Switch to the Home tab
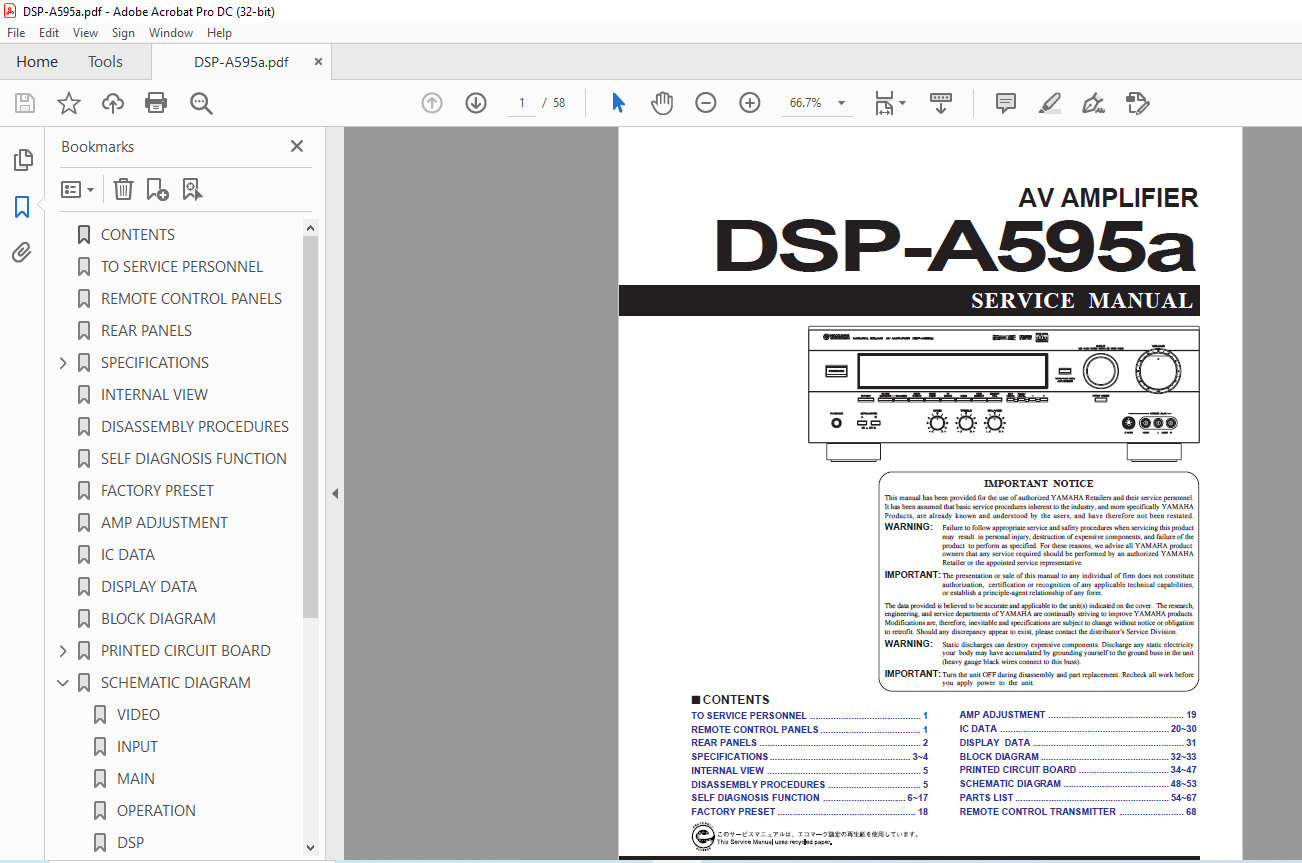Image resolution: width=1302 pixels, height=863 pixels. click(x=37, y=62)
